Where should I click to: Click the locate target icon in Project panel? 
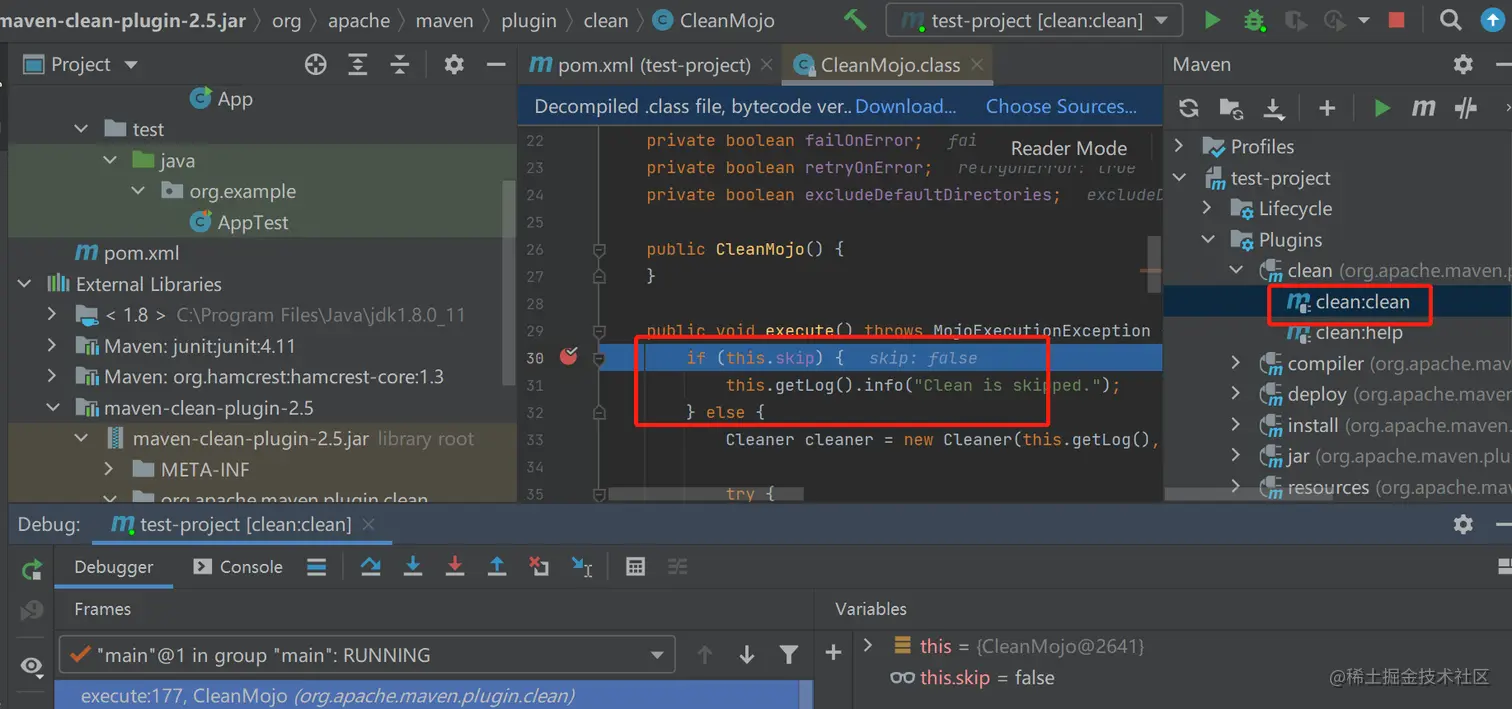[315, 65]
